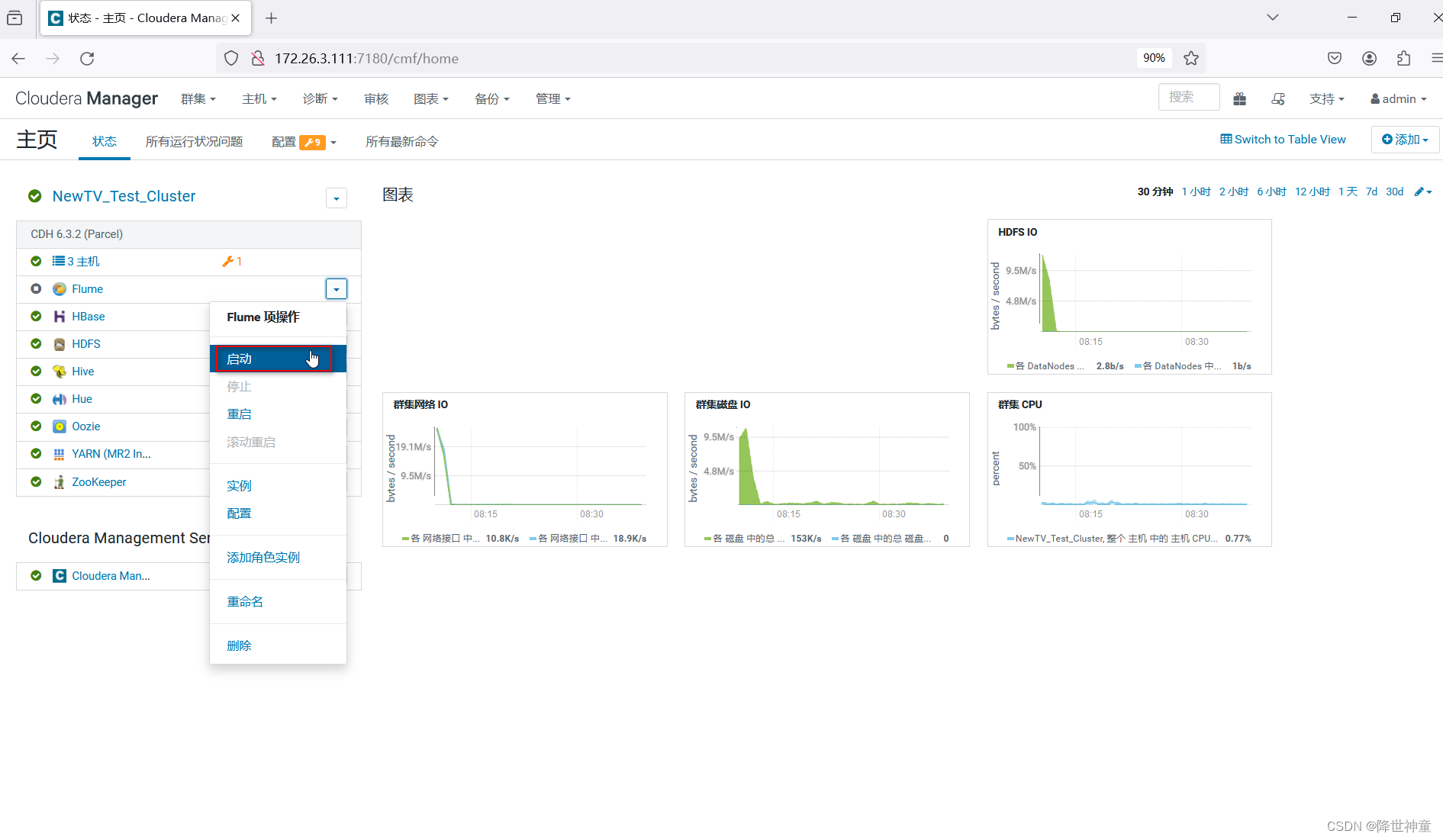The width and height of the screenshot is (1443, 840).
Task: Click the chart edit pencil icon
Action: pyautogui.click(x=1423, y=191)
